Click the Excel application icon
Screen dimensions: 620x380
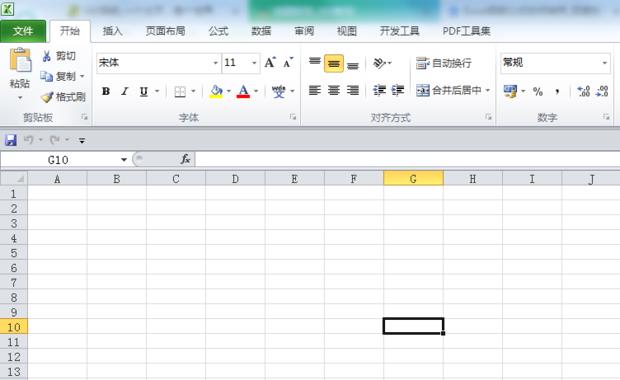click(x=7, y=9)
